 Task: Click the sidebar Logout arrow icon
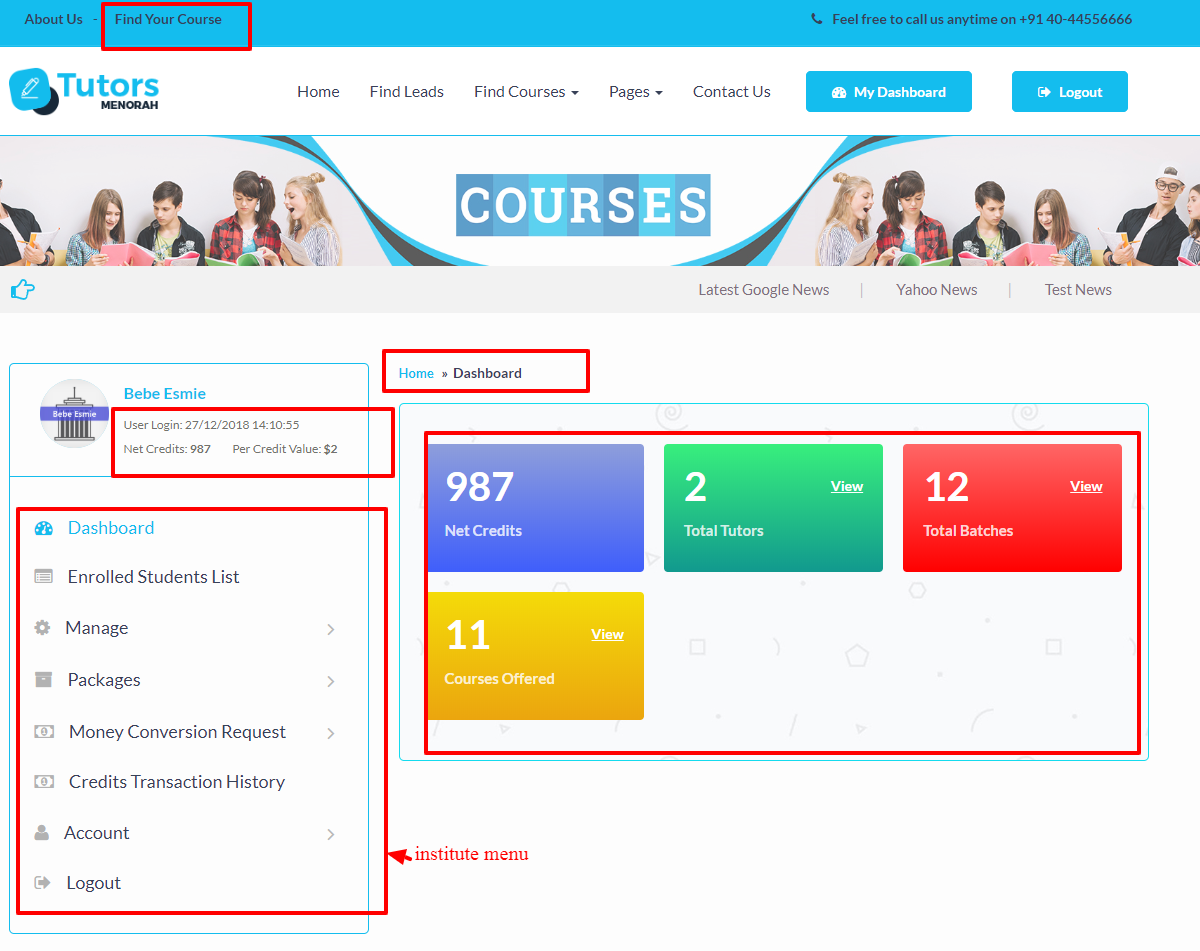pyautogui.click(x=43, y=883)
